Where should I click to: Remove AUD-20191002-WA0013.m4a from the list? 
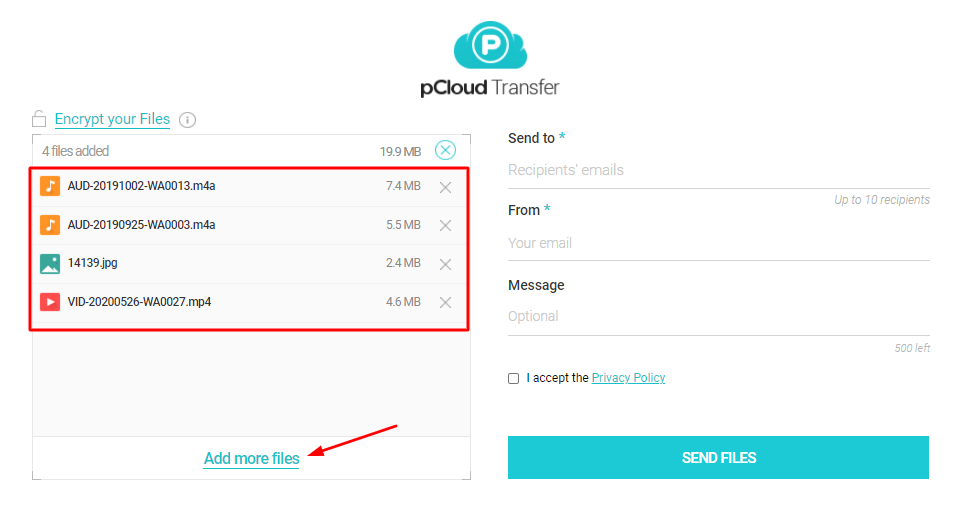pos(445,187)
